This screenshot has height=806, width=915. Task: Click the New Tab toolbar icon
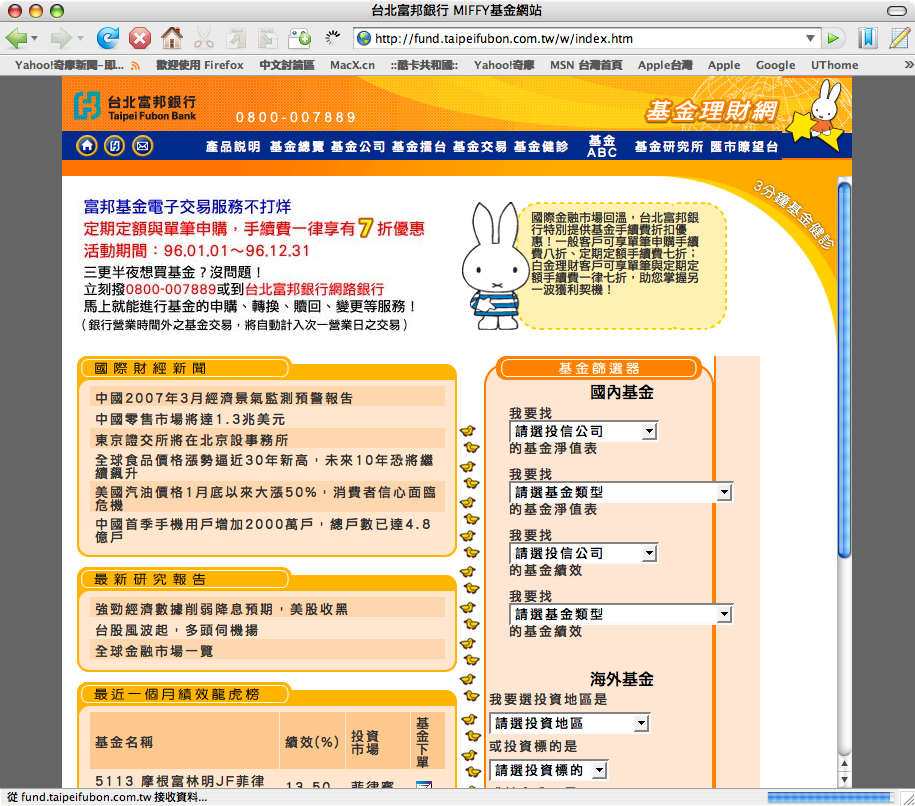click(300, 39)
